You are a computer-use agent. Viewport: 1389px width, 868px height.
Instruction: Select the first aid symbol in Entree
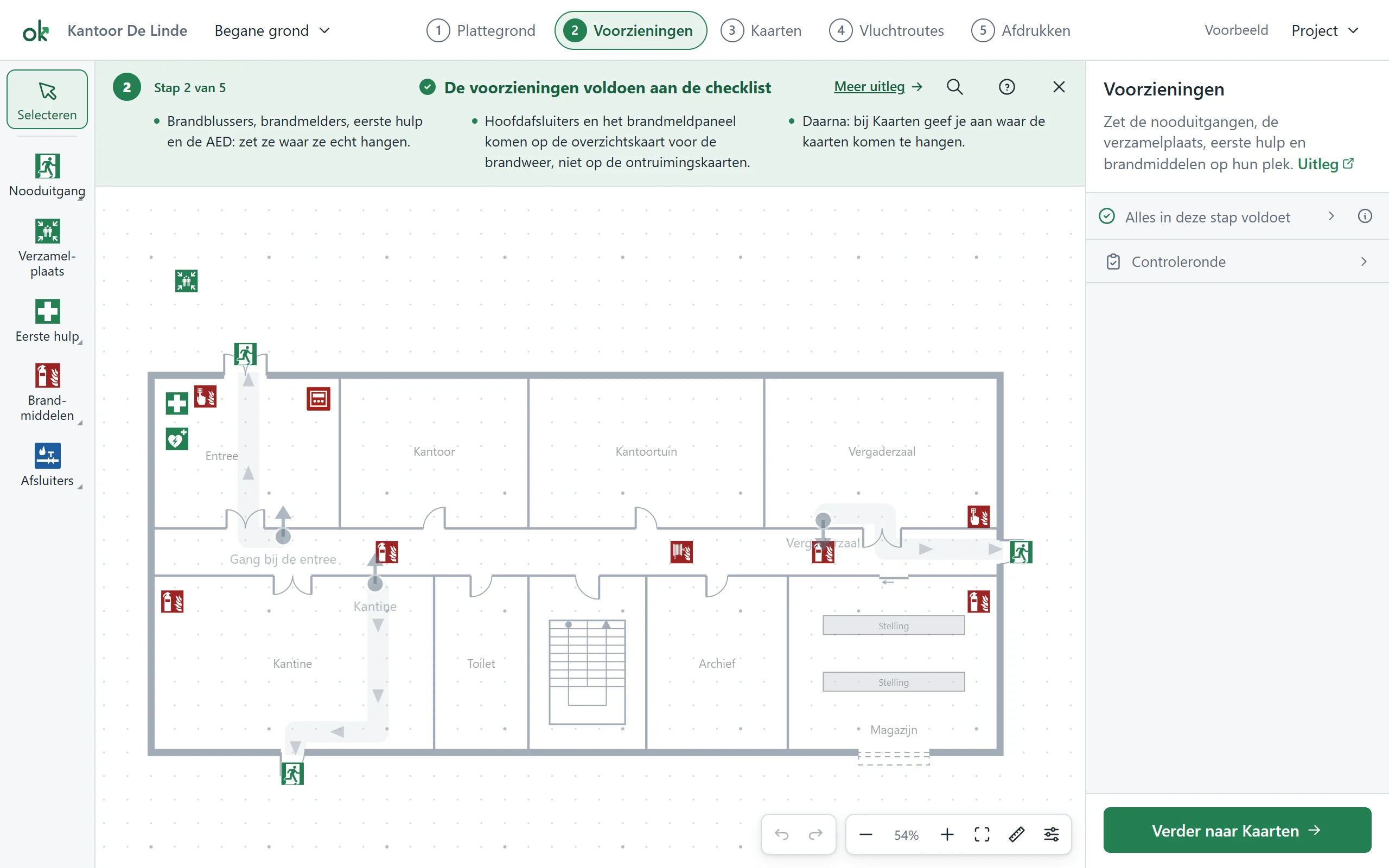[x=177, y=403]
